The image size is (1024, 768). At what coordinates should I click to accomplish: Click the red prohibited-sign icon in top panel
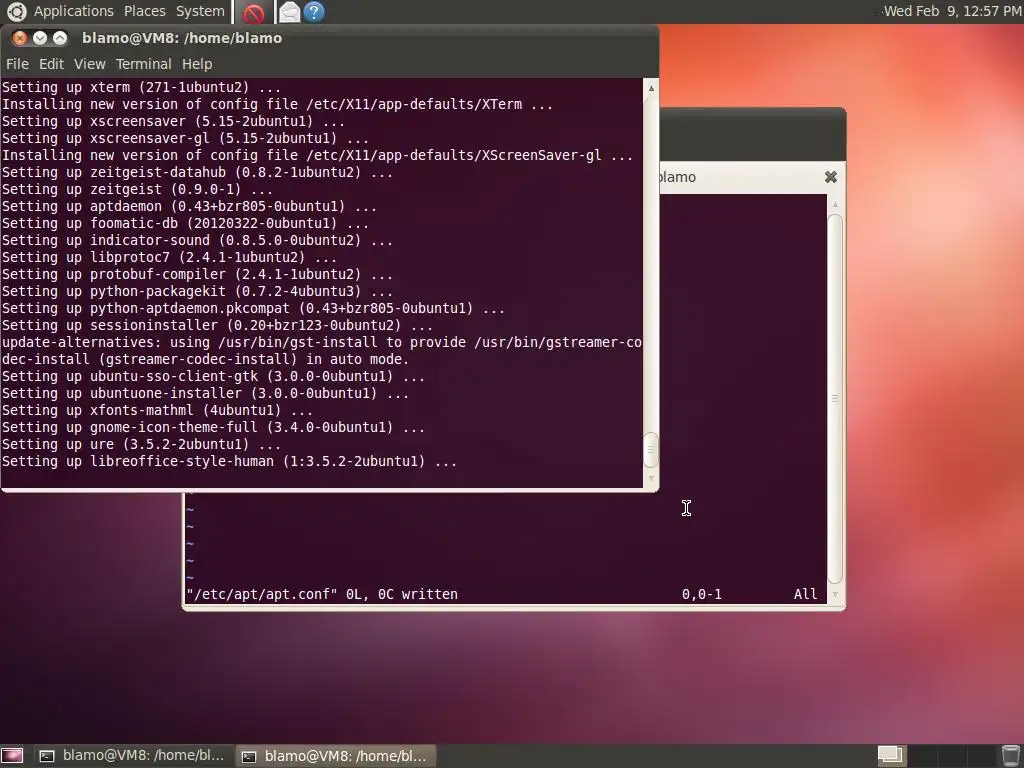click(253, 12)
